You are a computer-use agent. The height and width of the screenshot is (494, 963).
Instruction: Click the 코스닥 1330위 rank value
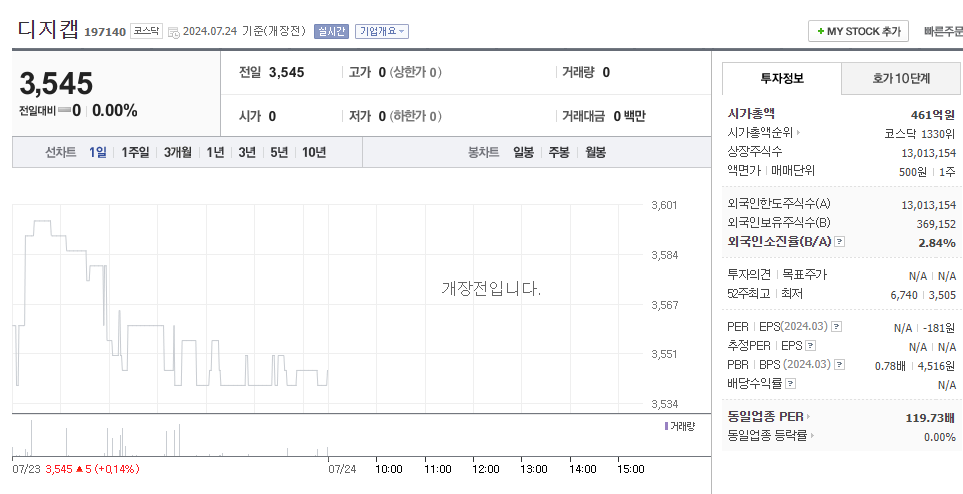click(919, 133)
